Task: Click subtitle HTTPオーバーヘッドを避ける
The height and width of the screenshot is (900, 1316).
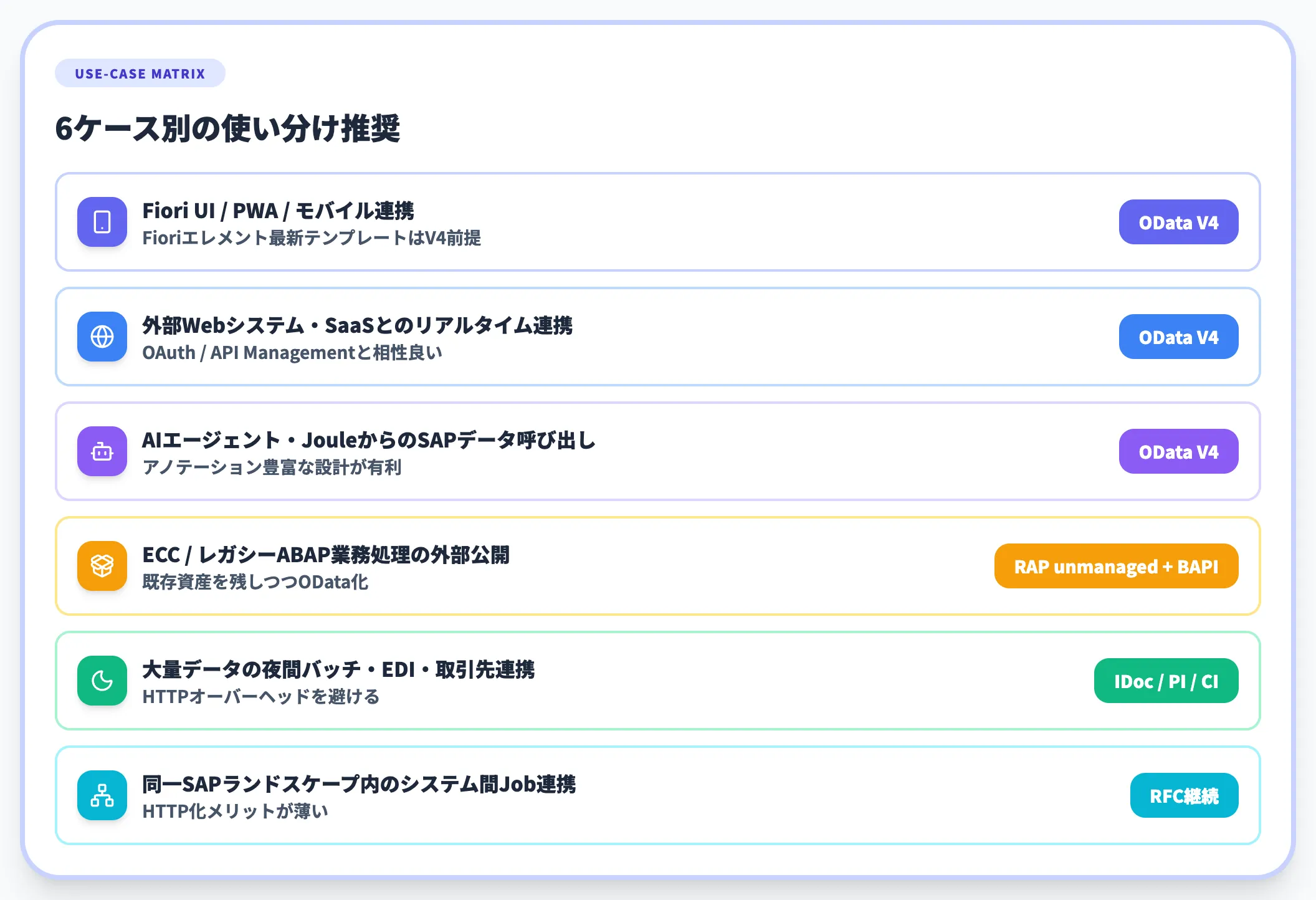Action: click(x=261, y=697)
